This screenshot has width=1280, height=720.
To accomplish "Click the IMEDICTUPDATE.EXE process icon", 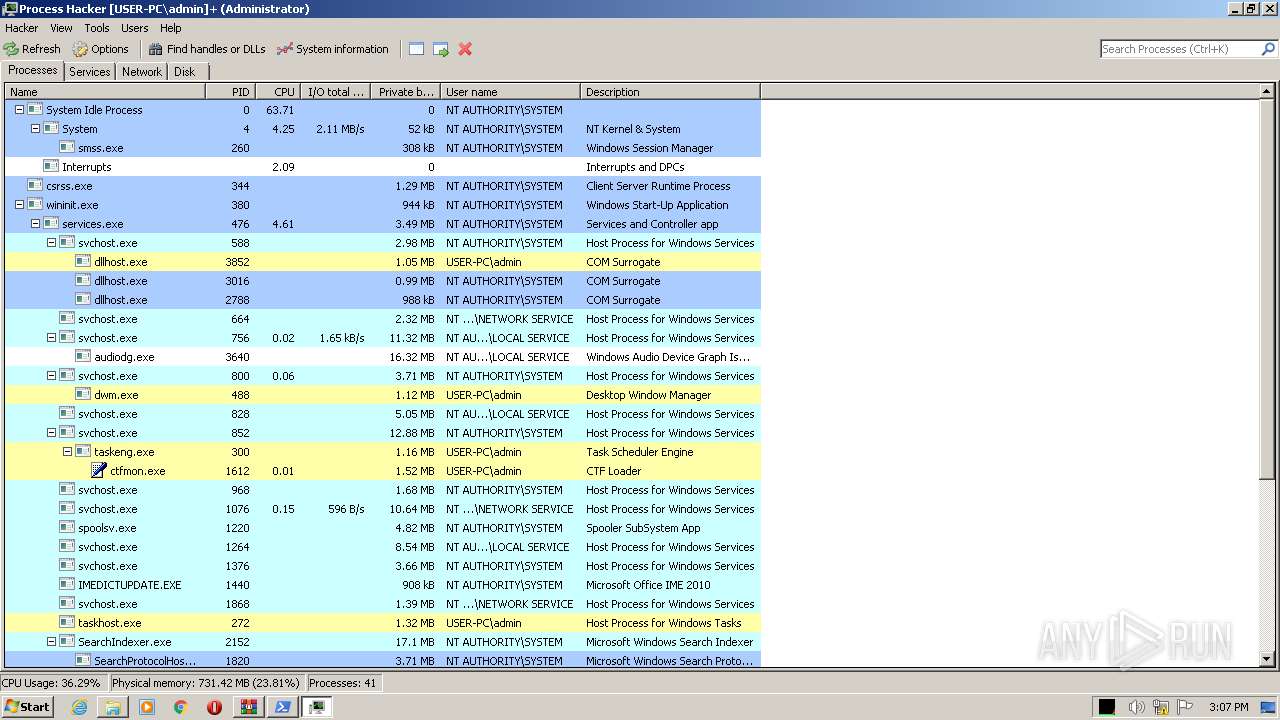I will (x=67, y=585).
